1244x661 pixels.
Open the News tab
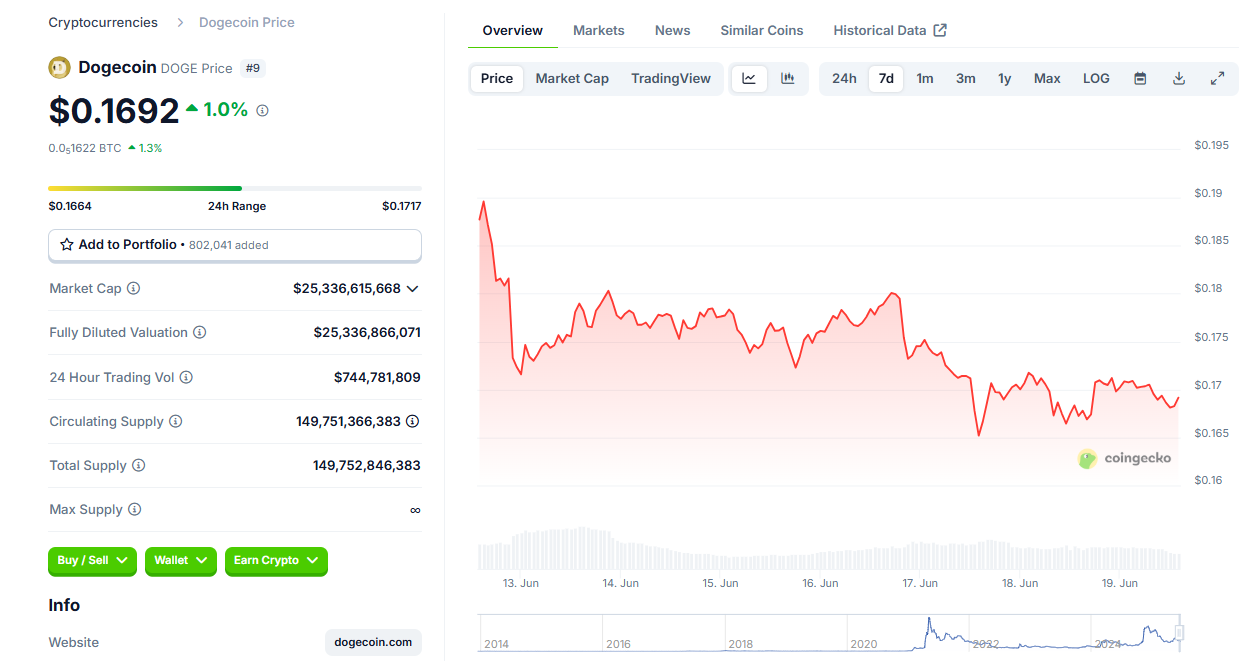[x=673, y=30]
